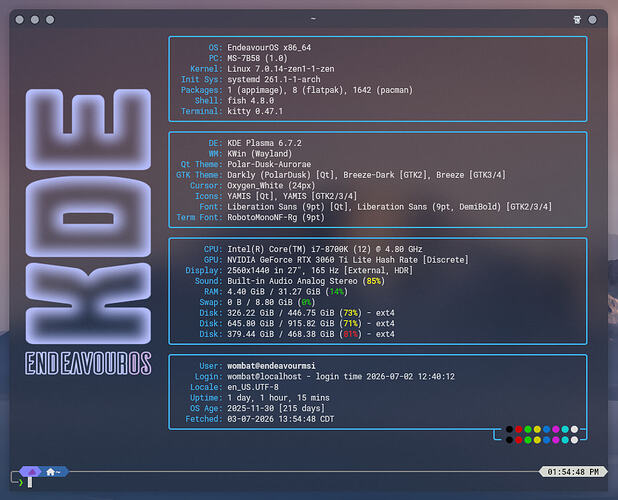
Task: Click the lower-row blue color dot
Action: pyautogui.click(x=547, y=440)
